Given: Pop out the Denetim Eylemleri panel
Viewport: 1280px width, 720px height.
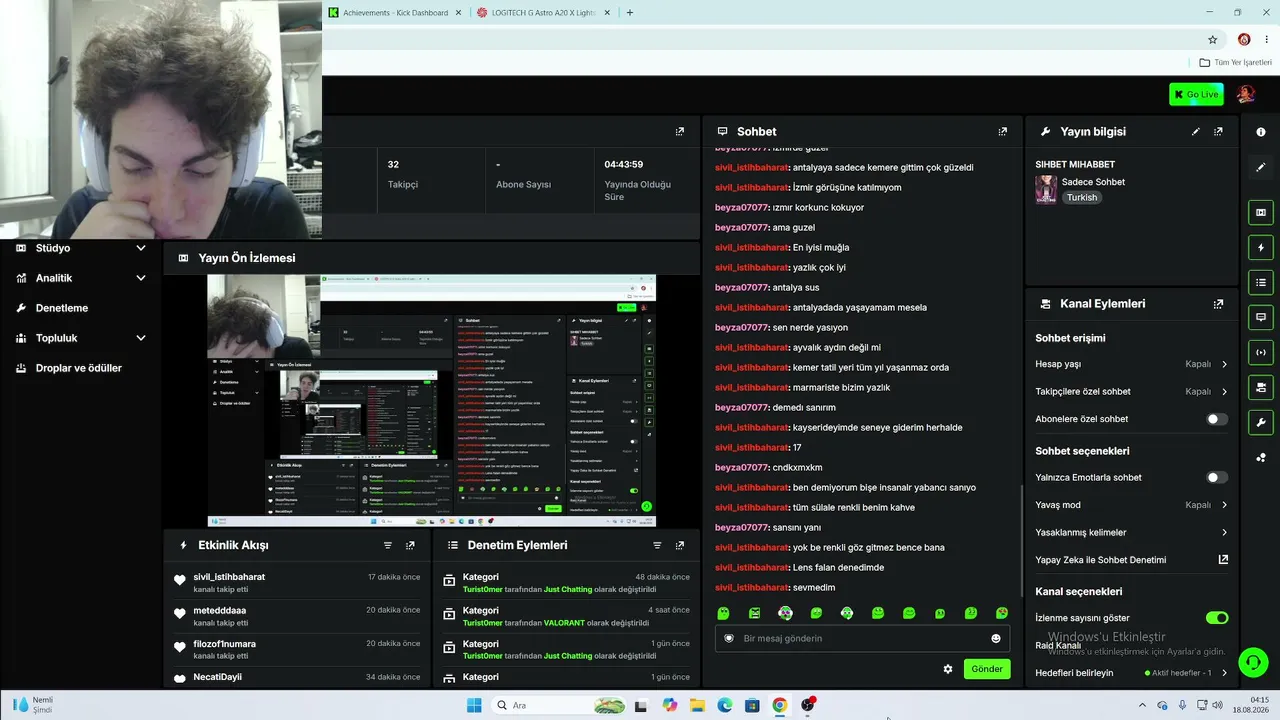Looking at the screenshot, I should coord(680,545).
